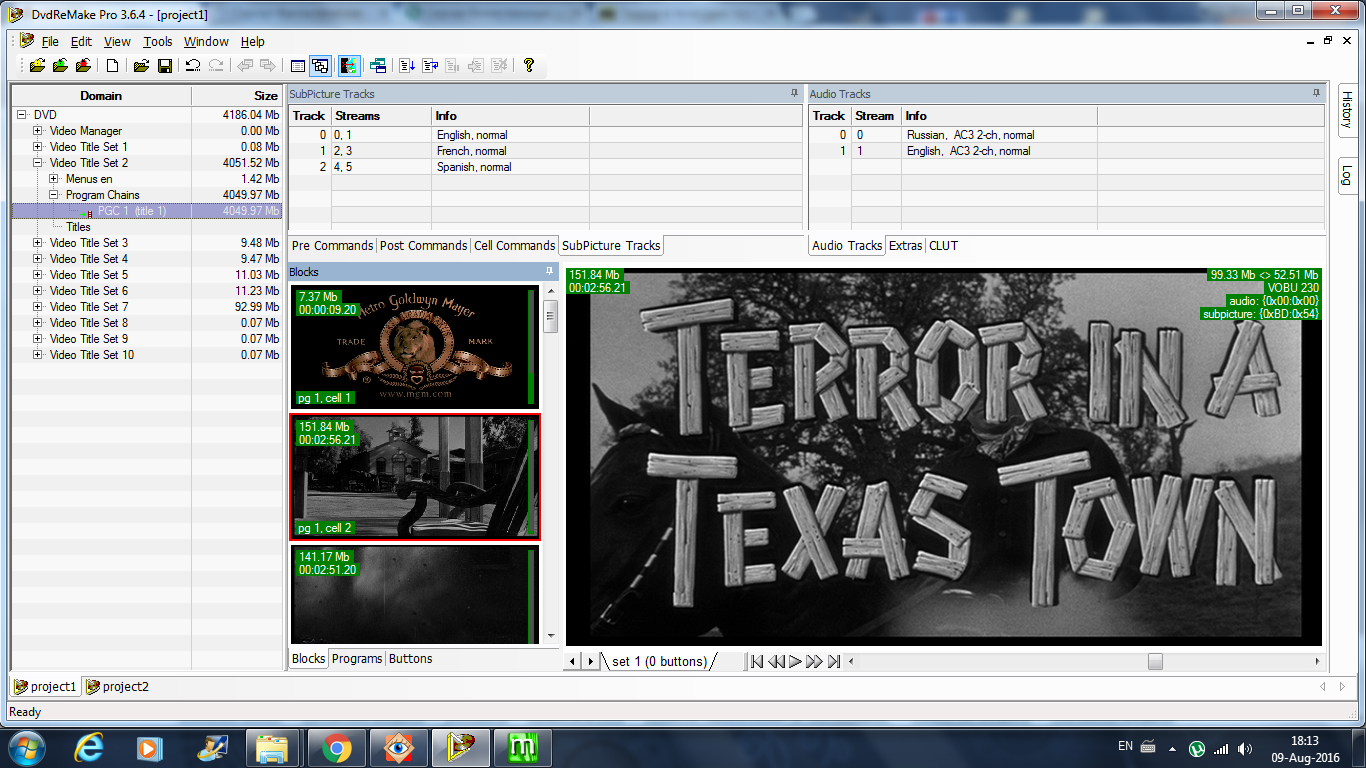The width and height of the screenshot is (1366, 768).
Task: Open the Window menu
Action: click(x=206, y=42)
